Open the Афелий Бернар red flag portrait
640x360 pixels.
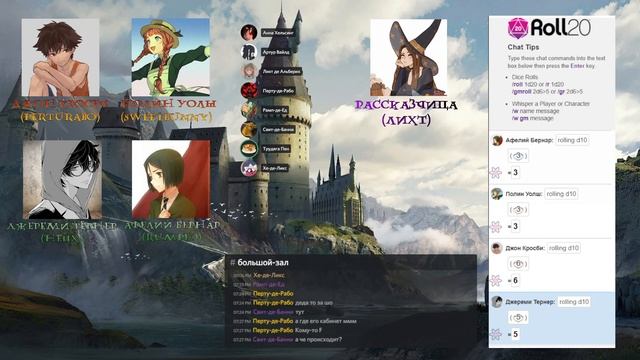pyautogui.click(x=171, y=180)
